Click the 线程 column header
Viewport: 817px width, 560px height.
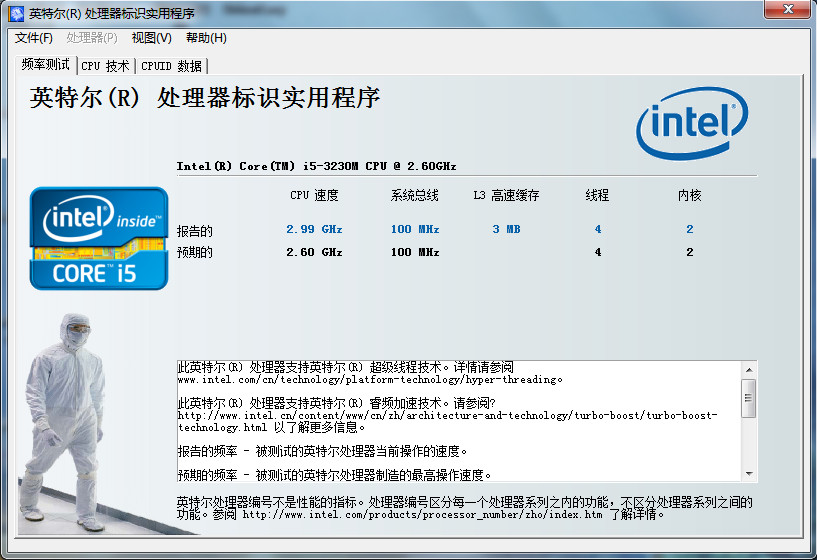pyautogui.click(x=597, y=195)
